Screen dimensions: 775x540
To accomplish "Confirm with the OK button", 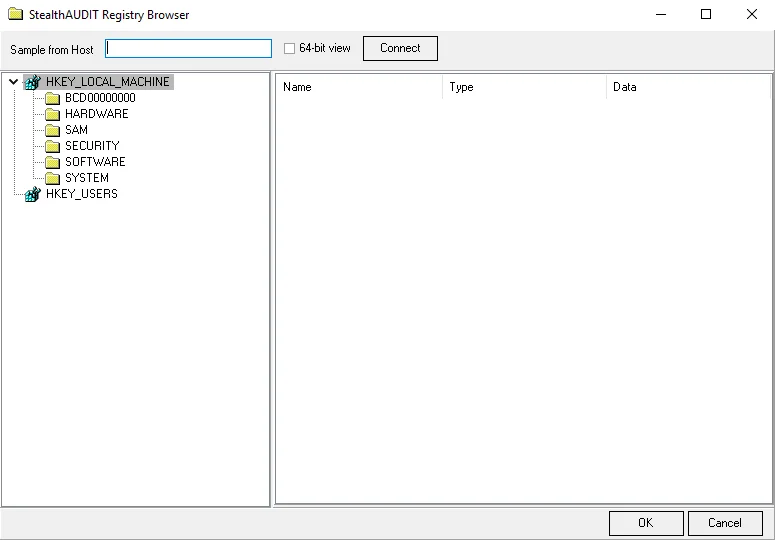I will [x=646, y=523].
